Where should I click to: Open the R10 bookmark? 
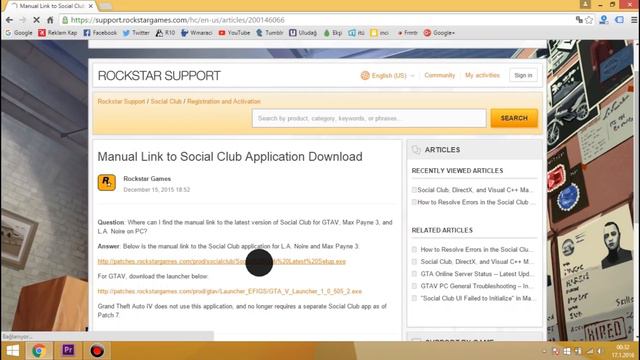coord(165,33)
